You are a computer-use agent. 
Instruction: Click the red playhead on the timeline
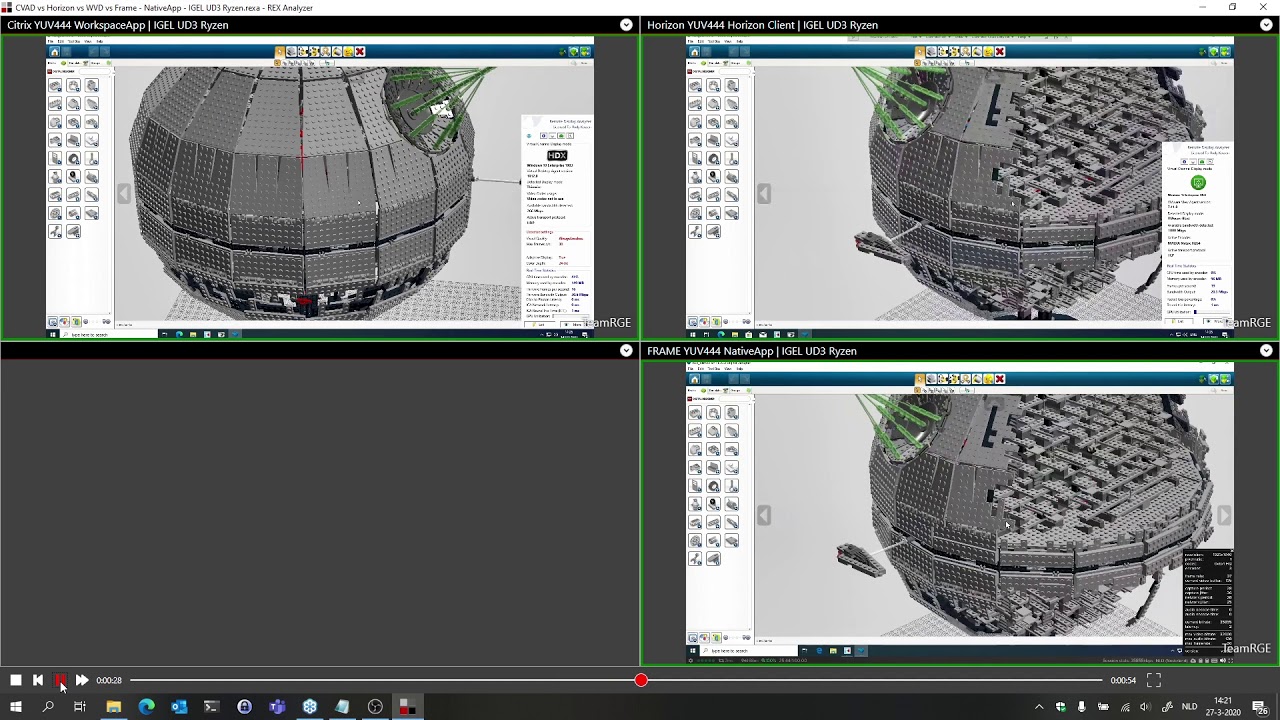click(641, 680)
